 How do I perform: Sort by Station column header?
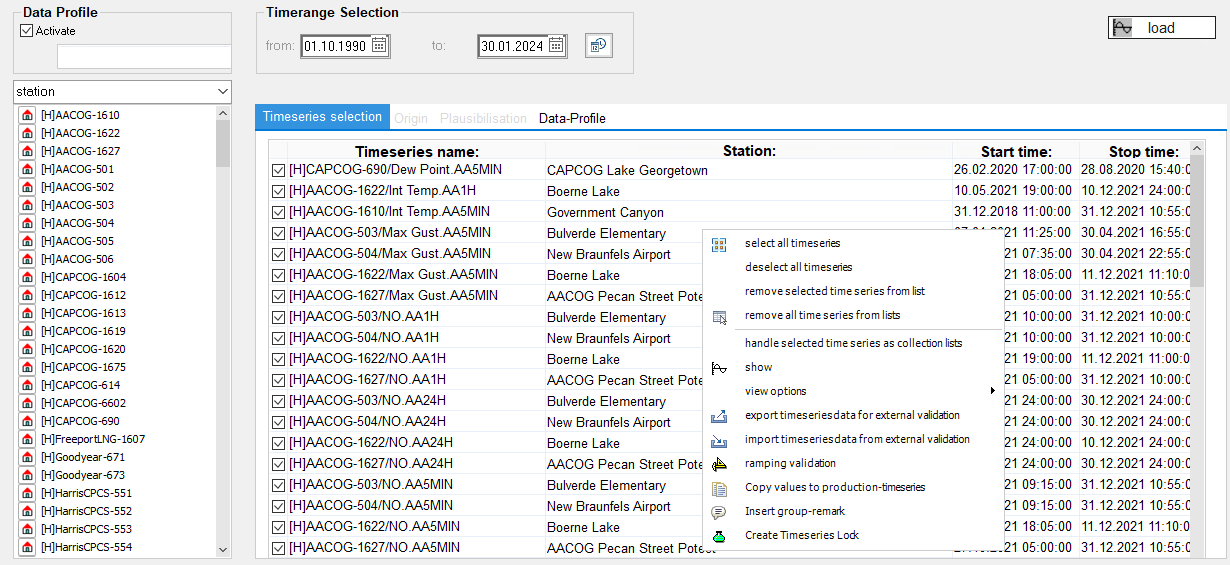tap(749, 151)
